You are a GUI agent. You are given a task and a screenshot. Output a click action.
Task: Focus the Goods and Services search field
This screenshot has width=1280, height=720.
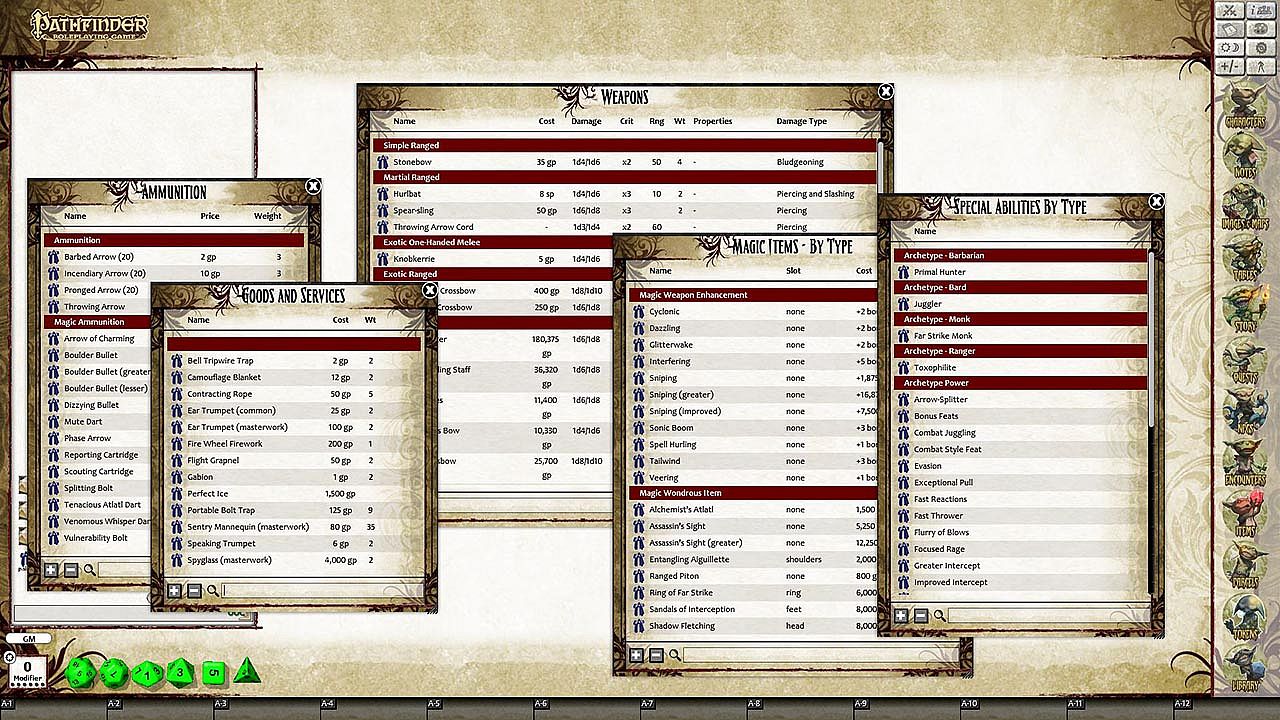point(320,591)
